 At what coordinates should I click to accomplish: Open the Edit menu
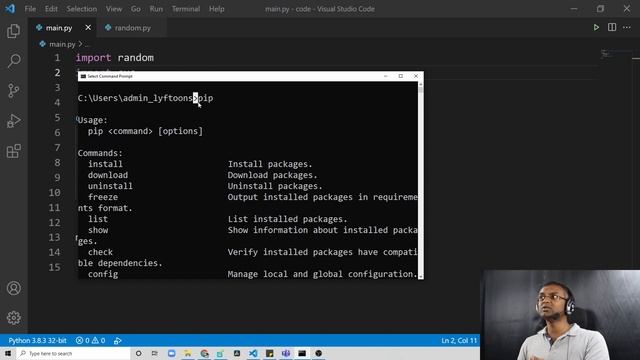click(51, 9)
